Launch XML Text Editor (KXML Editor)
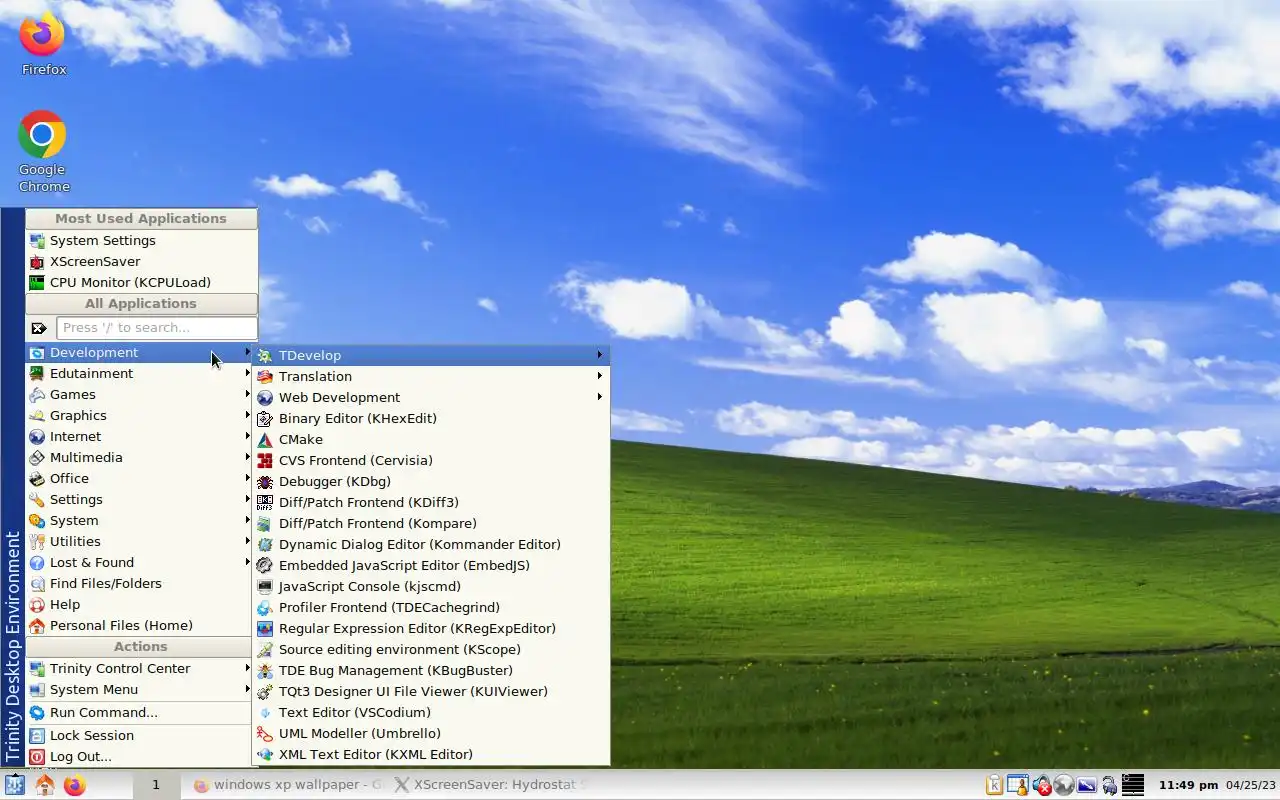 [431, 754]
